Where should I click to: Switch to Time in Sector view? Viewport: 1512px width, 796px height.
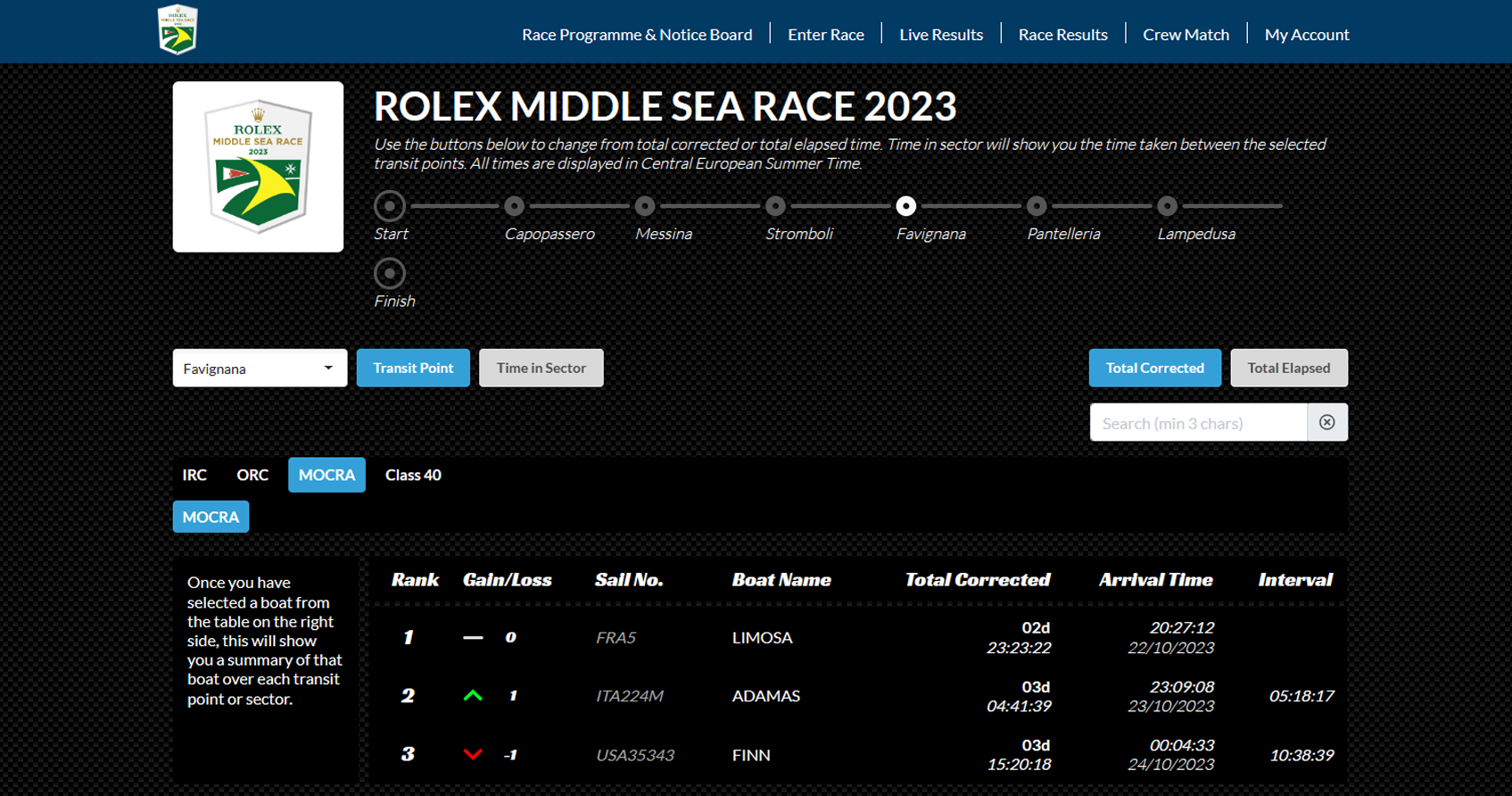(541, 368)
